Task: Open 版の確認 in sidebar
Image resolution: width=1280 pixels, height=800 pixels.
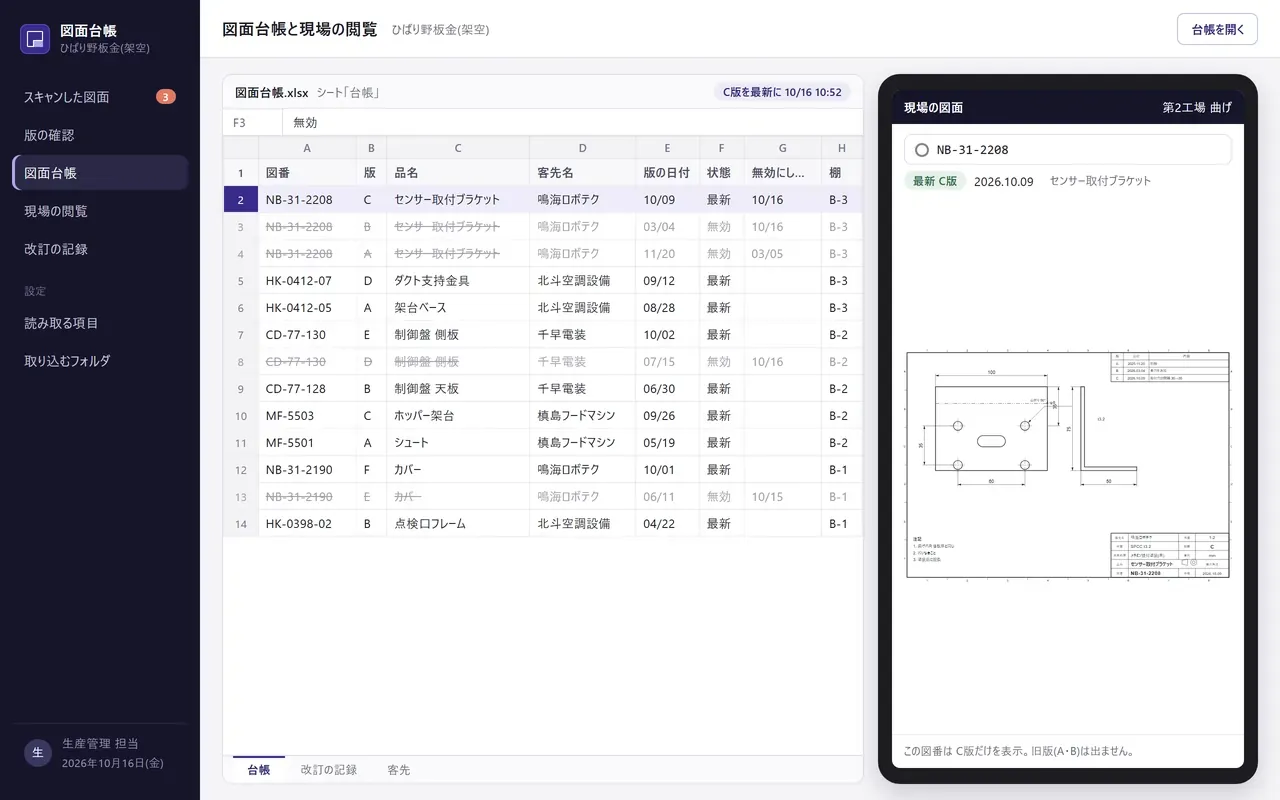Action: click(100, 135)
